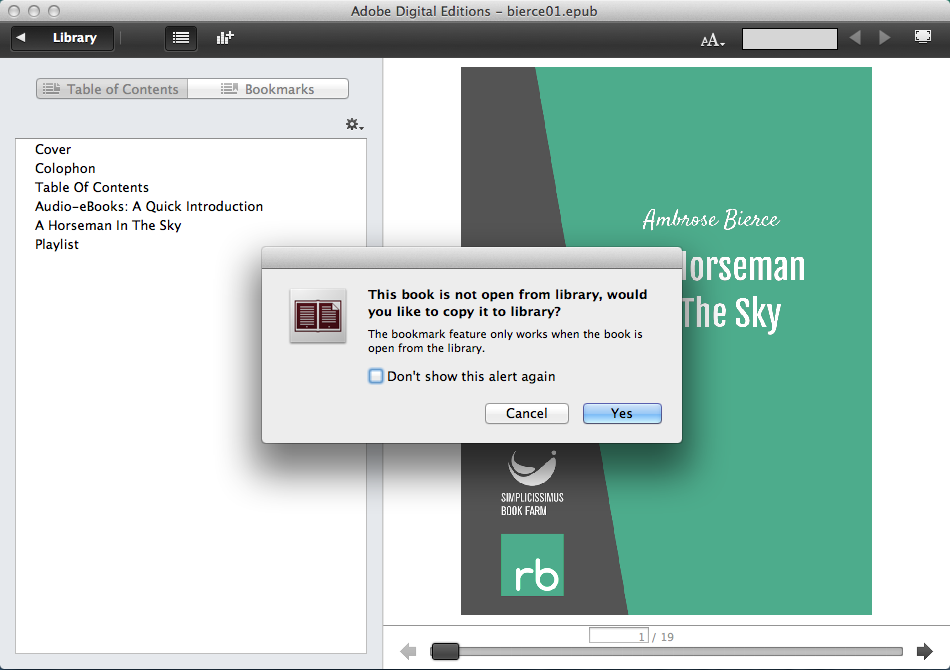This screenshot has width=950, height=670.
Task: Click the toolbar search field
Action: coord(789,39)
